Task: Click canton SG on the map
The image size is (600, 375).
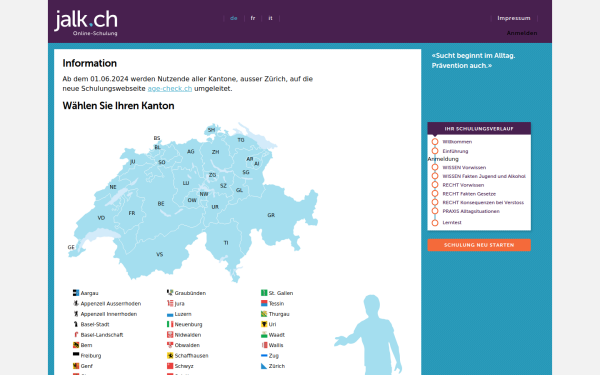Action: pos(246,172)
